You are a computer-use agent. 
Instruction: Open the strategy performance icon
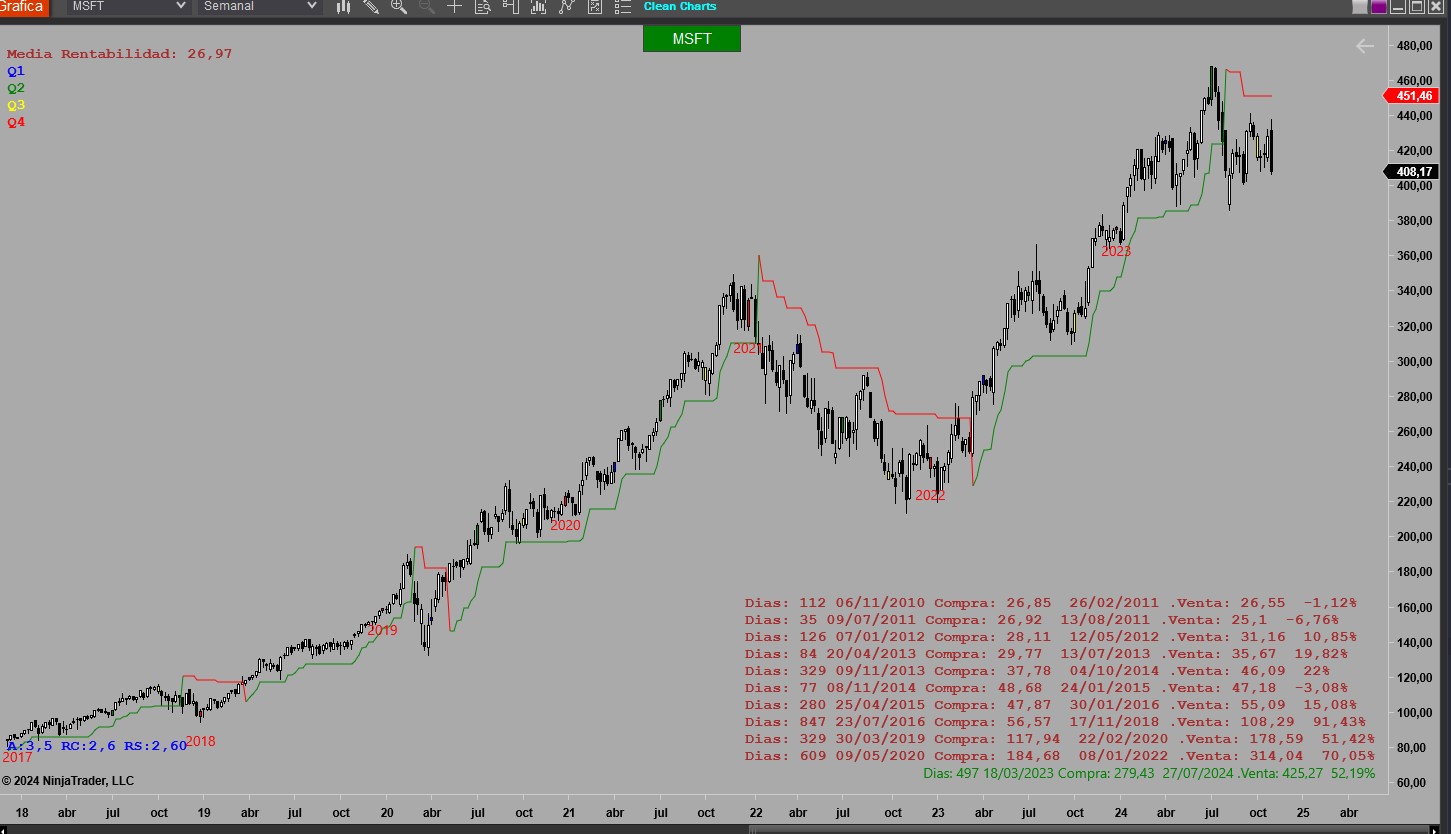pos(595,7)
